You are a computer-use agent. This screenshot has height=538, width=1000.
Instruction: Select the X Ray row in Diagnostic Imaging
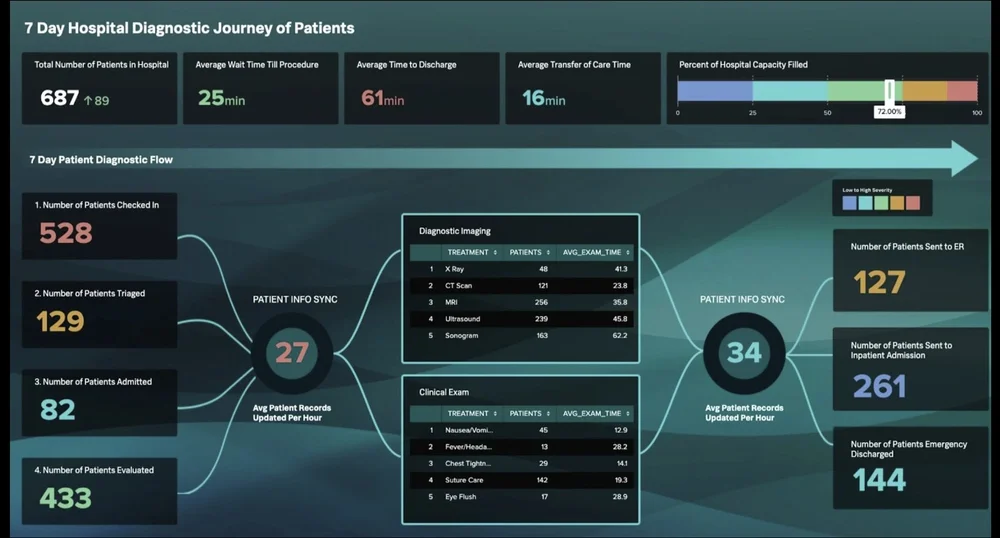[x=521, y=269]
